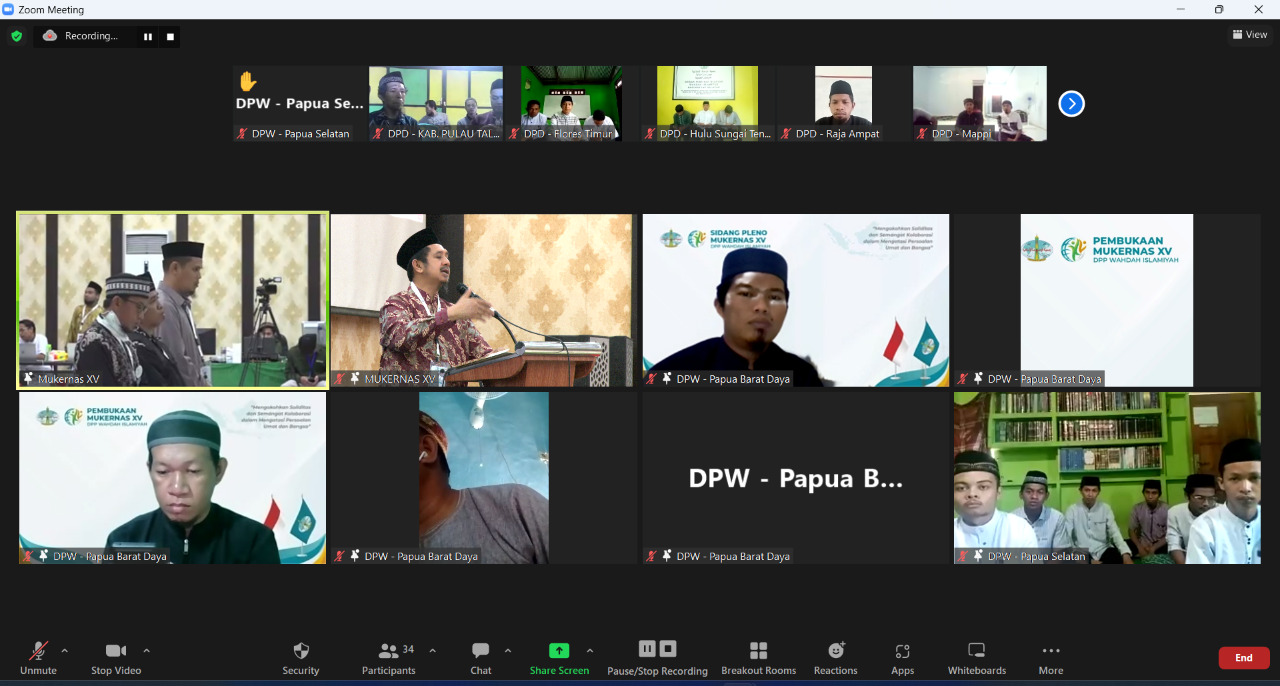The height and width of the screenshot is (686, 1280).
Task: Stop recording using square beside Recording... indicator
Action: 170,37
